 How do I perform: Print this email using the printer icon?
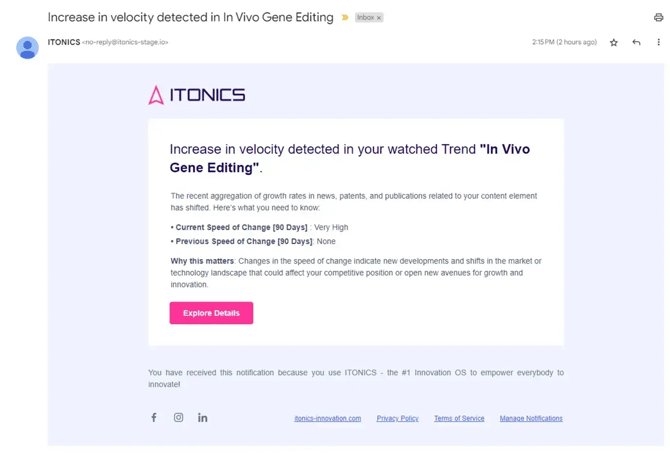click(x=658, y=17)
